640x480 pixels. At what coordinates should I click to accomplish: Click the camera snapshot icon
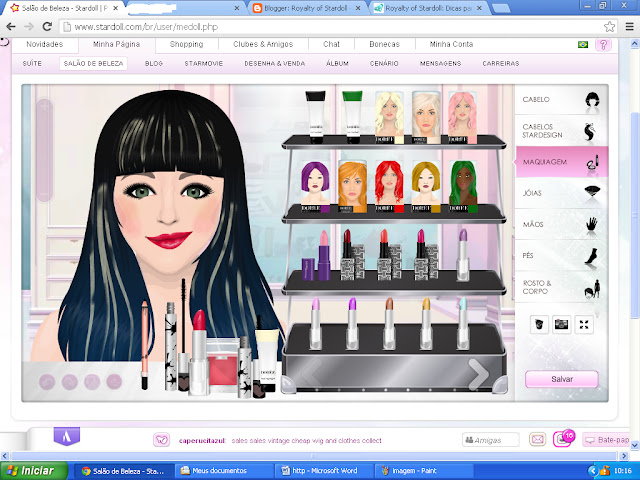point(562,324)
